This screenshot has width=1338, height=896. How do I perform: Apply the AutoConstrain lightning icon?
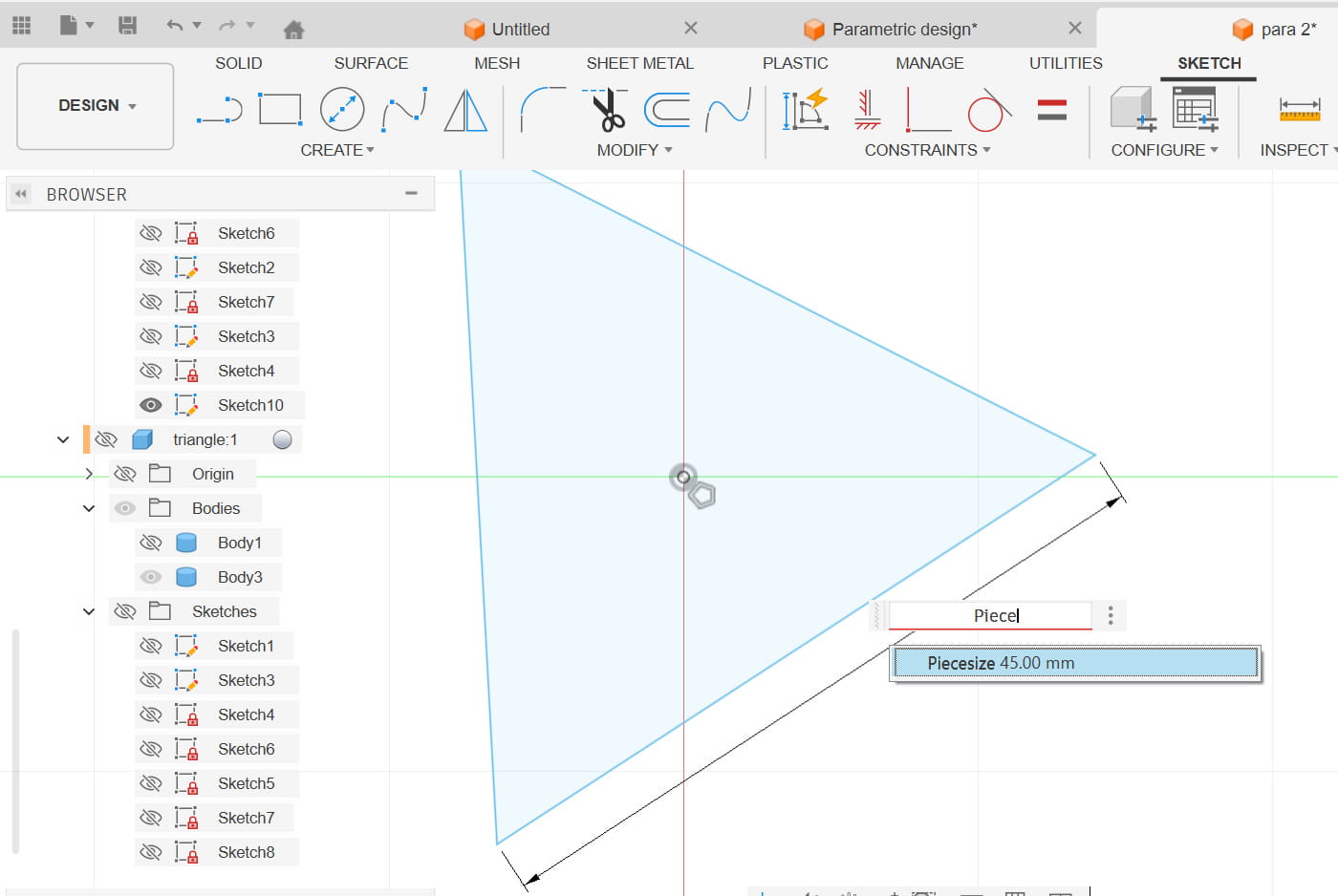[805, 110]
